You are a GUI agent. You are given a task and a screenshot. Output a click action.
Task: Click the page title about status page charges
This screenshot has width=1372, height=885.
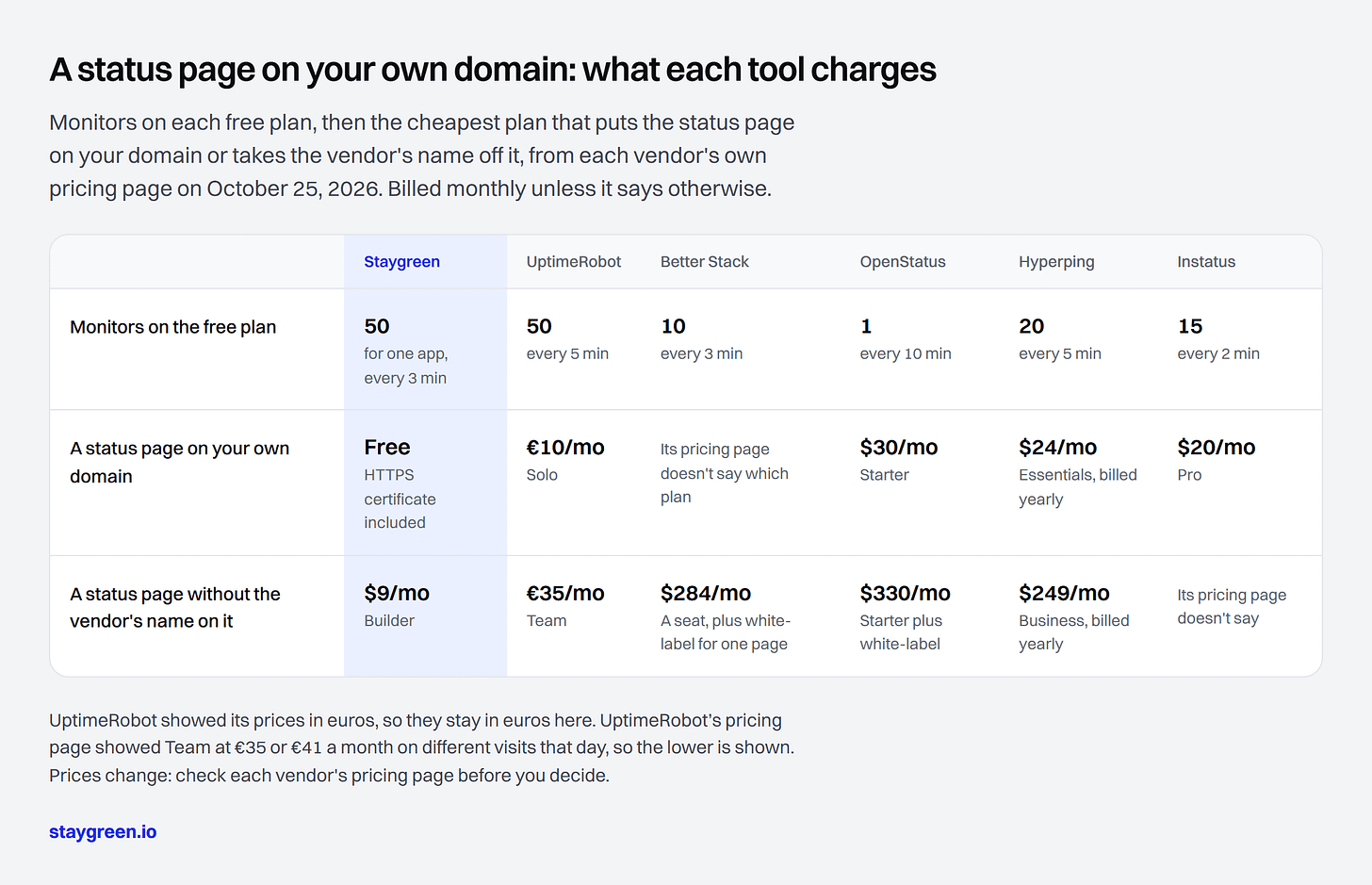click(x=493, y=70)
